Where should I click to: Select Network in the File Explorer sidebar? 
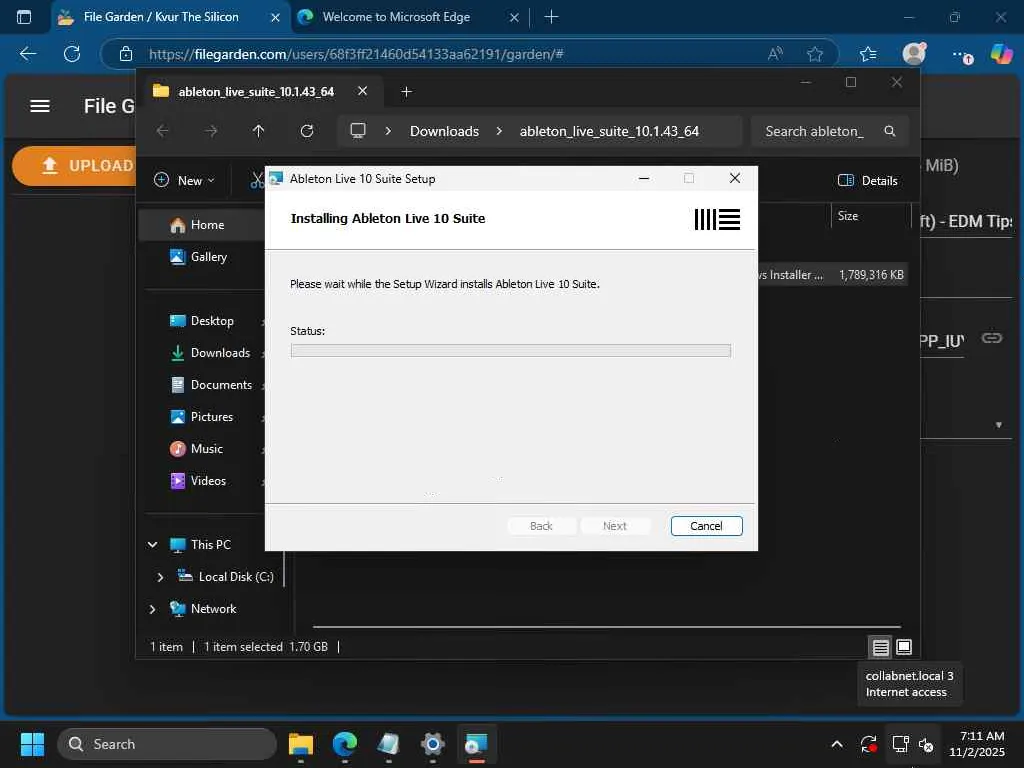(x=203, y=609)
